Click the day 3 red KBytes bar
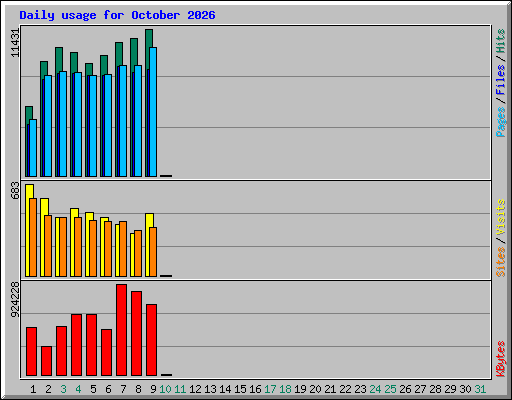The image size is (512, 400). point(61,351)
